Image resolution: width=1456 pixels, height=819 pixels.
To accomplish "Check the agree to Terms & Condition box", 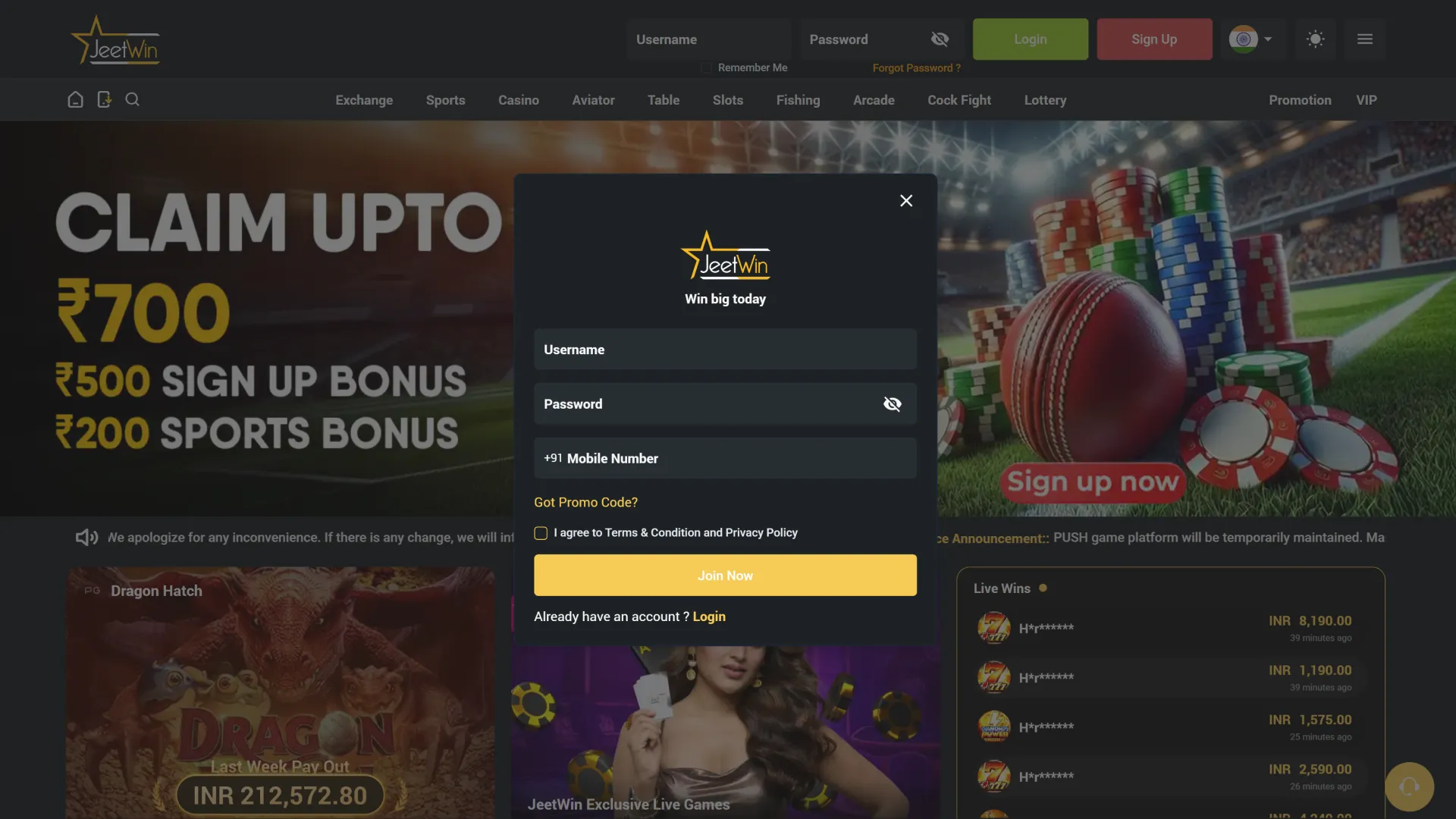I will [541, 533].
